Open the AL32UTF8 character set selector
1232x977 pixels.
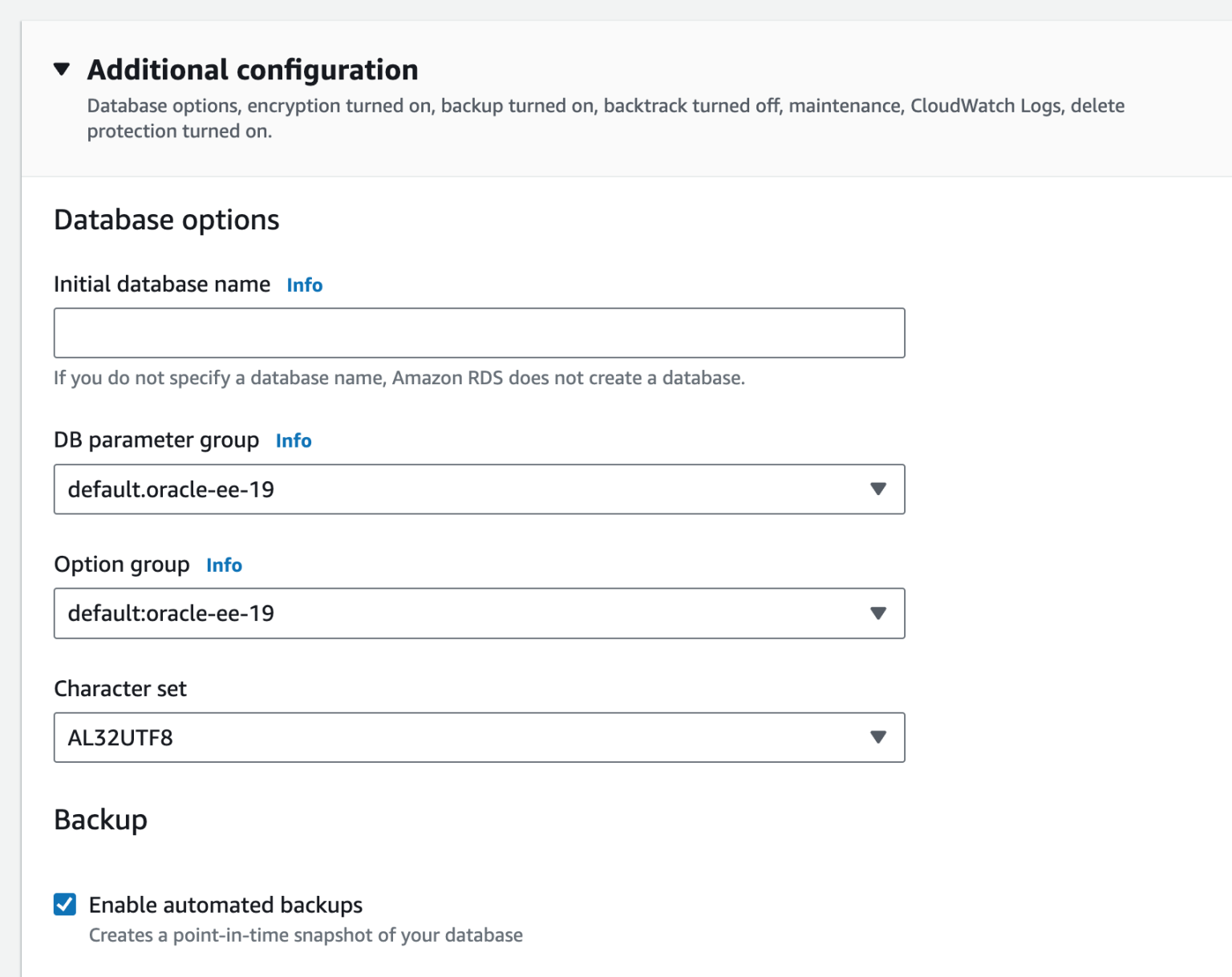pos(479,737)
